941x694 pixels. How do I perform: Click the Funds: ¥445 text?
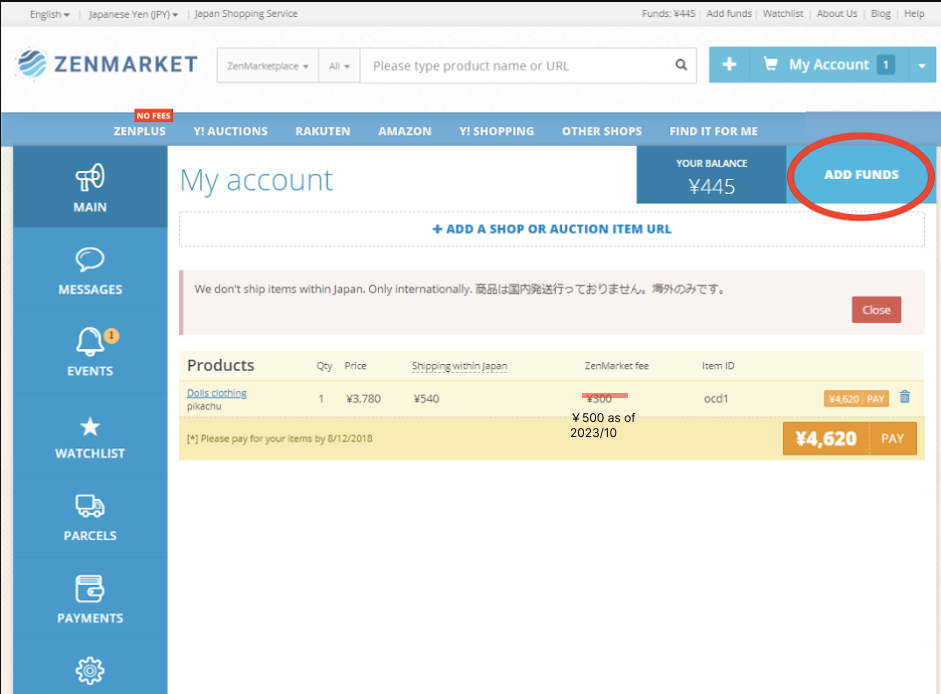668,13
